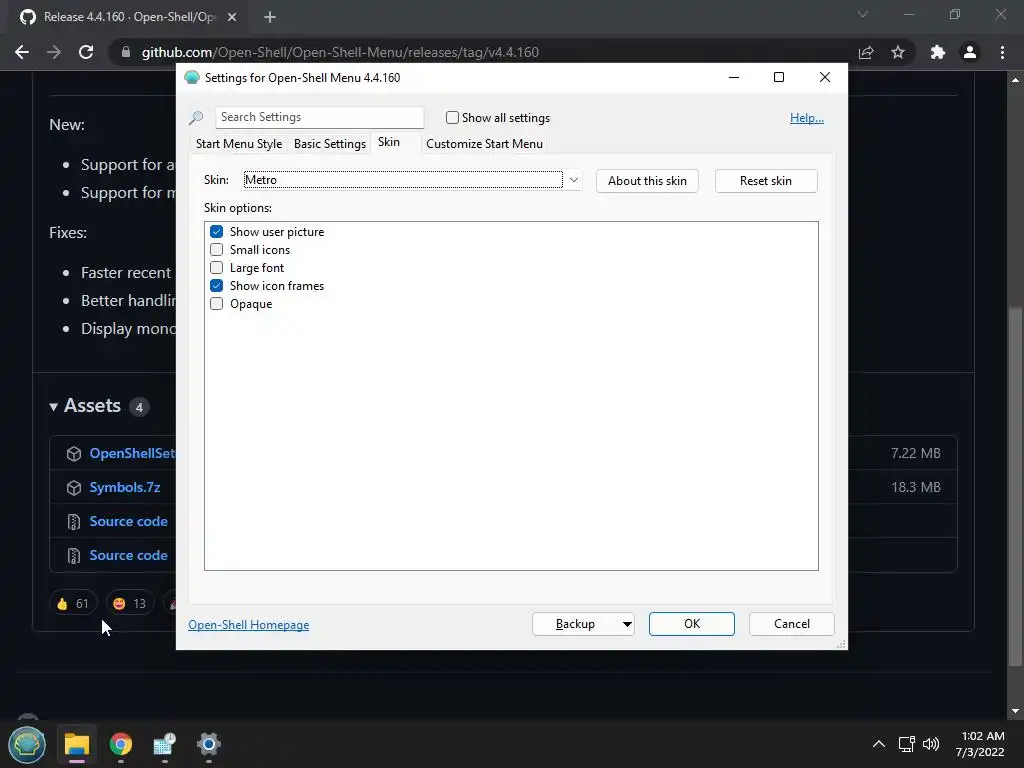This screenshot has height=768, width=1024.
Task: Open the Chrome extensions puzzle icon
Action: (x=938, y=52)
